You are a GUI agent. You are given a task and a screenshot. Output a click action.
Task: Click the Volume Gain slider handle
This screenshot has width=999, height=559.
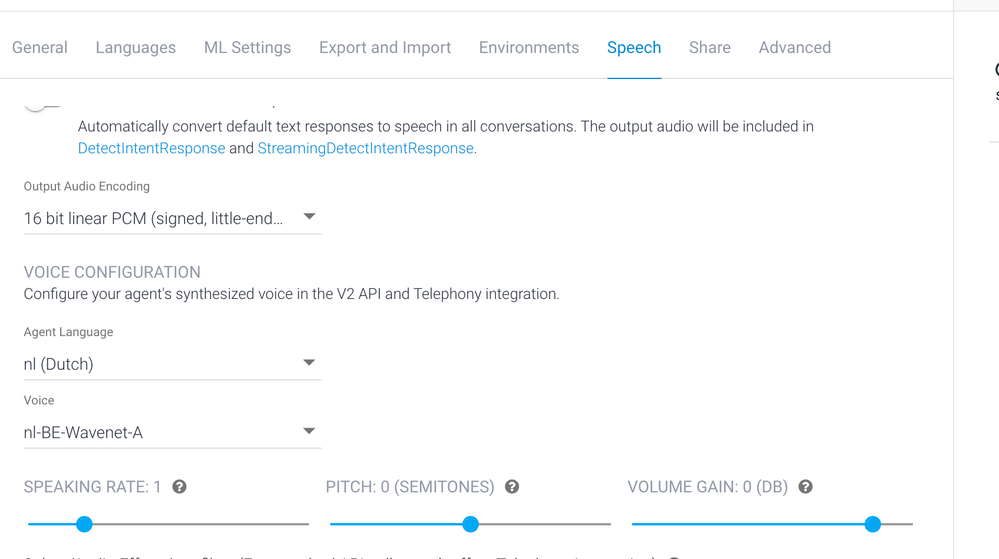[873, 524]
